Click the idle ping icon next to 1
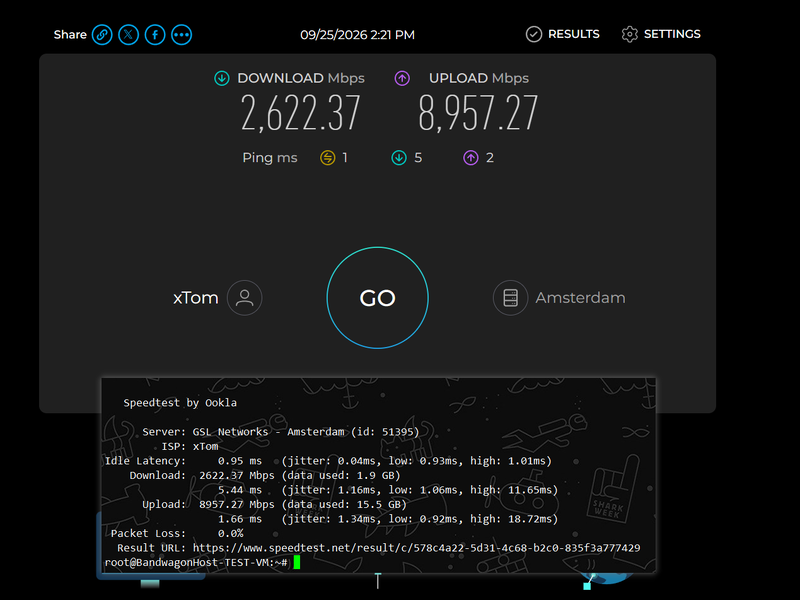Image resolution: width=800 pixels, height=600 pixels. (328, 158)
